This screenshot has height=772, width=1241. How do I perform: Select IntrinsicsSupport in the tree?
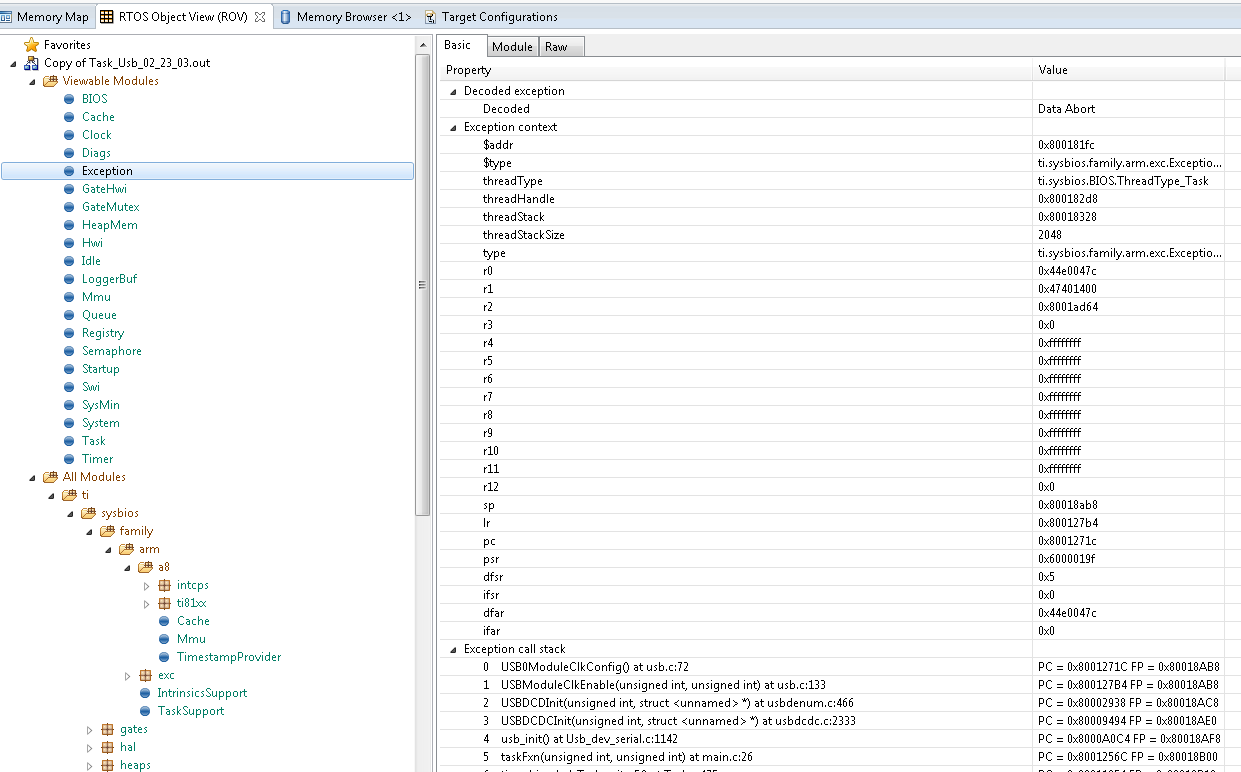tap(202, 693)
